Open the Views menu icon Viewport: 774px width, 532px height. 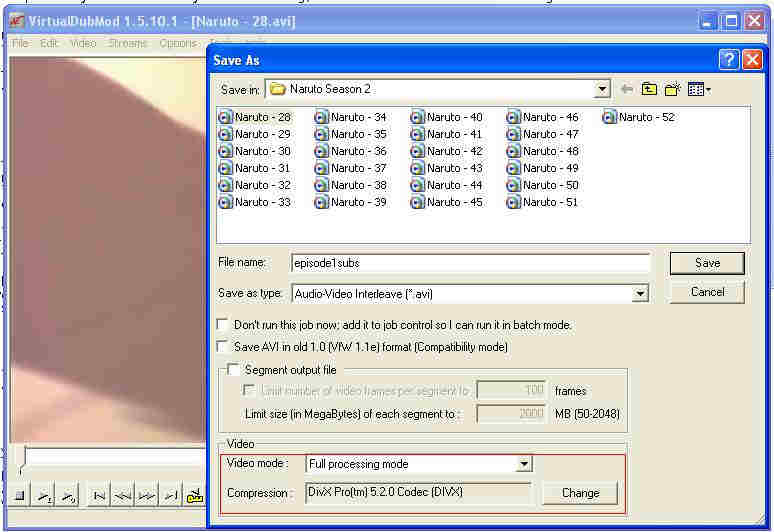699,89
